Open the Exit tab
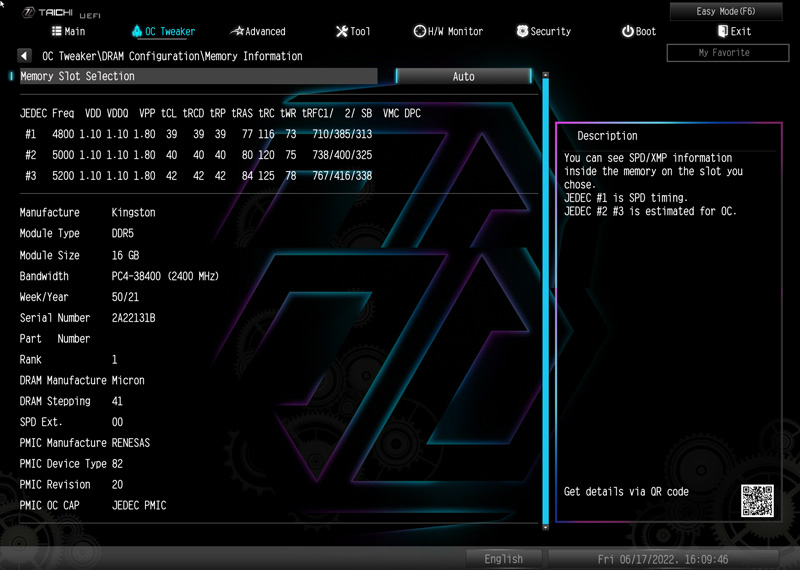800x570 pixels. point(734,31)
